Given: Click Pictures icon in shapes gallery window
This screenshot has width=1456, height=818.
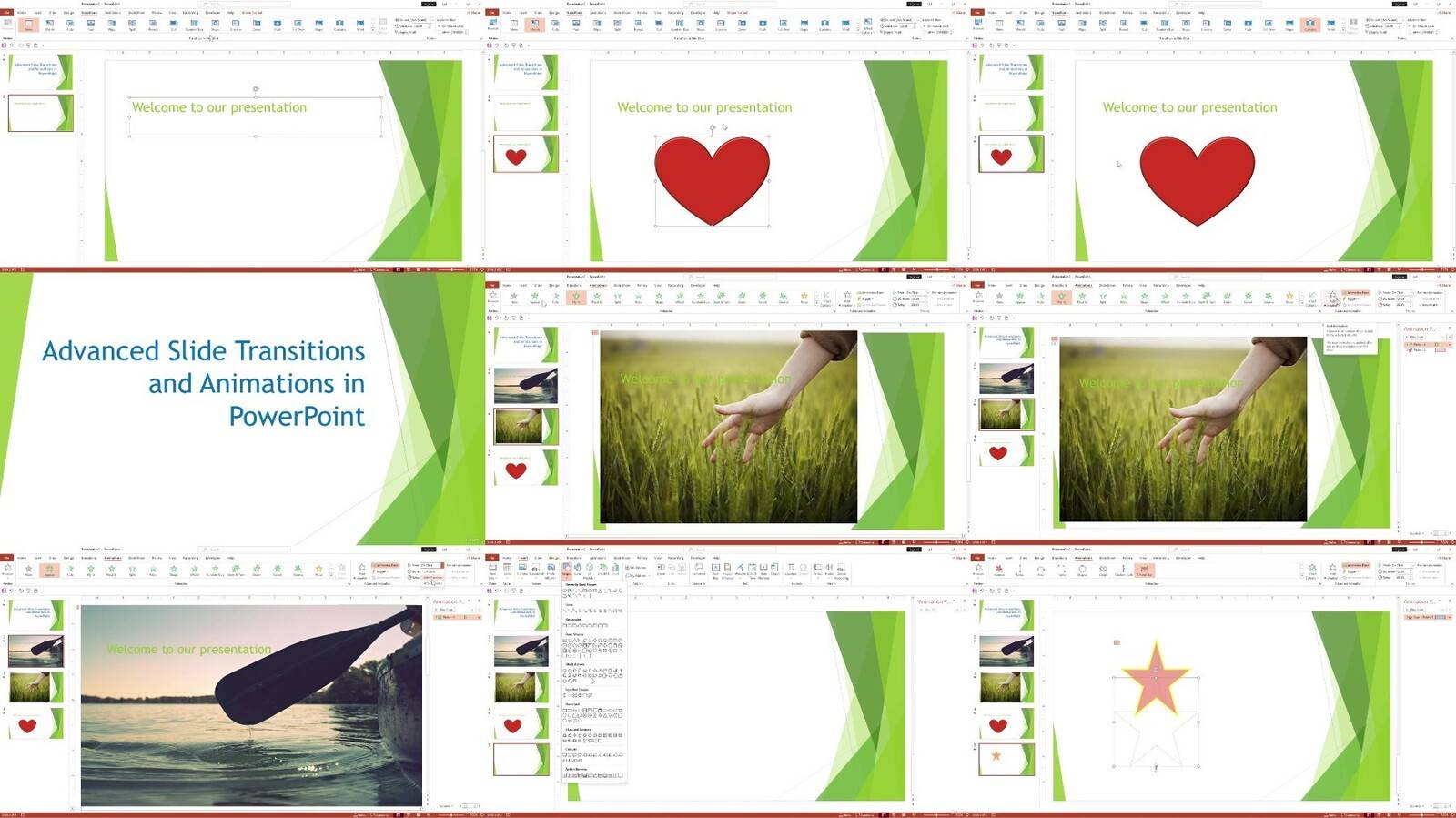Looking at the screenshot, I should 522,571.
